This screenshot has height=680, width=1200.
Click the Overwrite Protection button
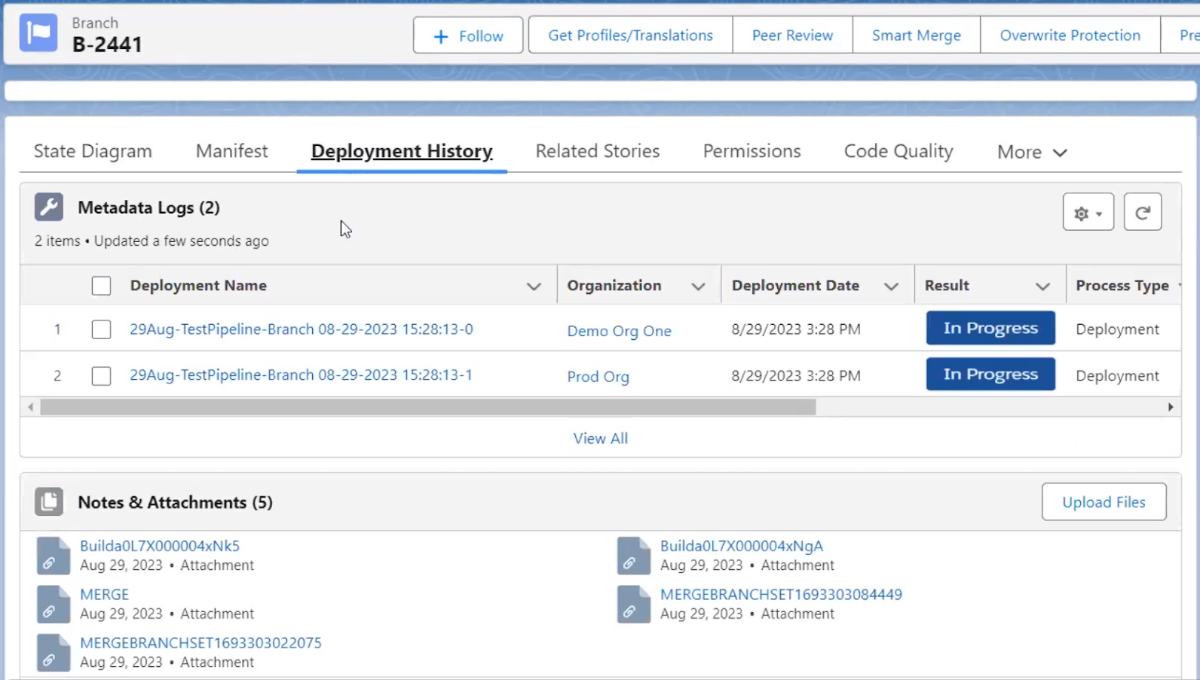click(x=1070, y=35)
